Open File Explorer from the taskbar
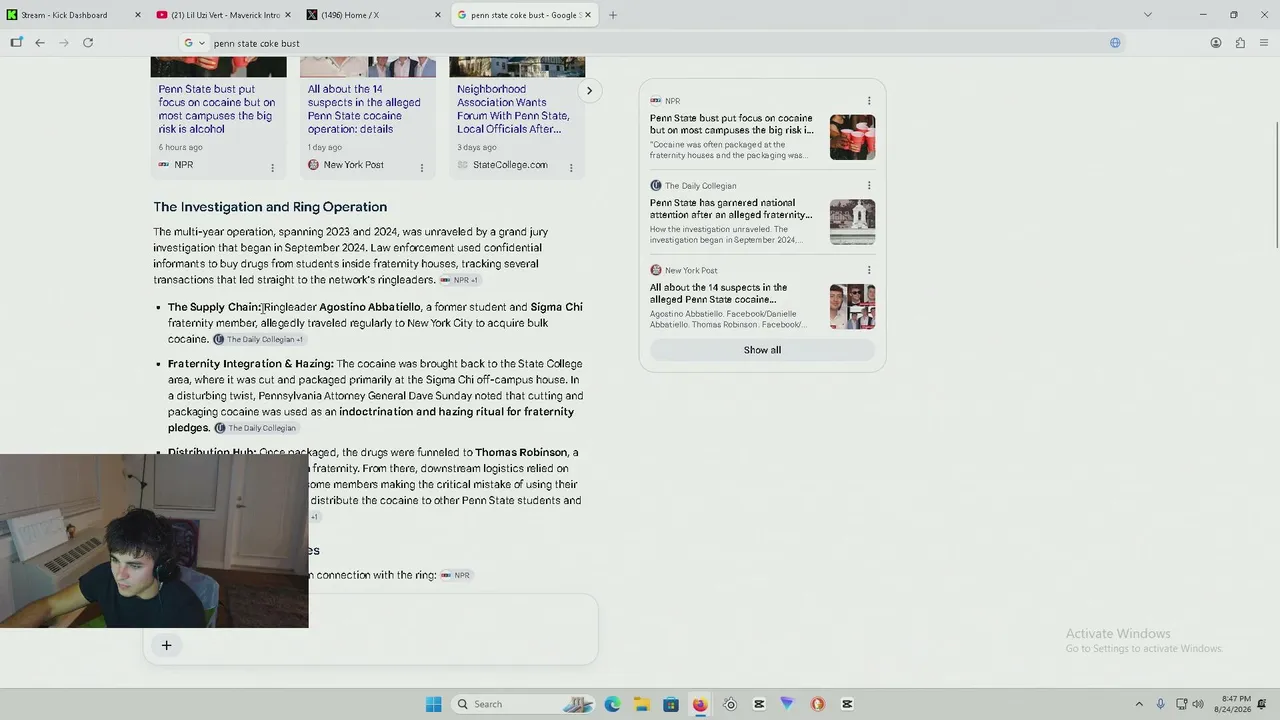Image resolution: width=1280 pixels, height=720 pixels. pos(641,704)
